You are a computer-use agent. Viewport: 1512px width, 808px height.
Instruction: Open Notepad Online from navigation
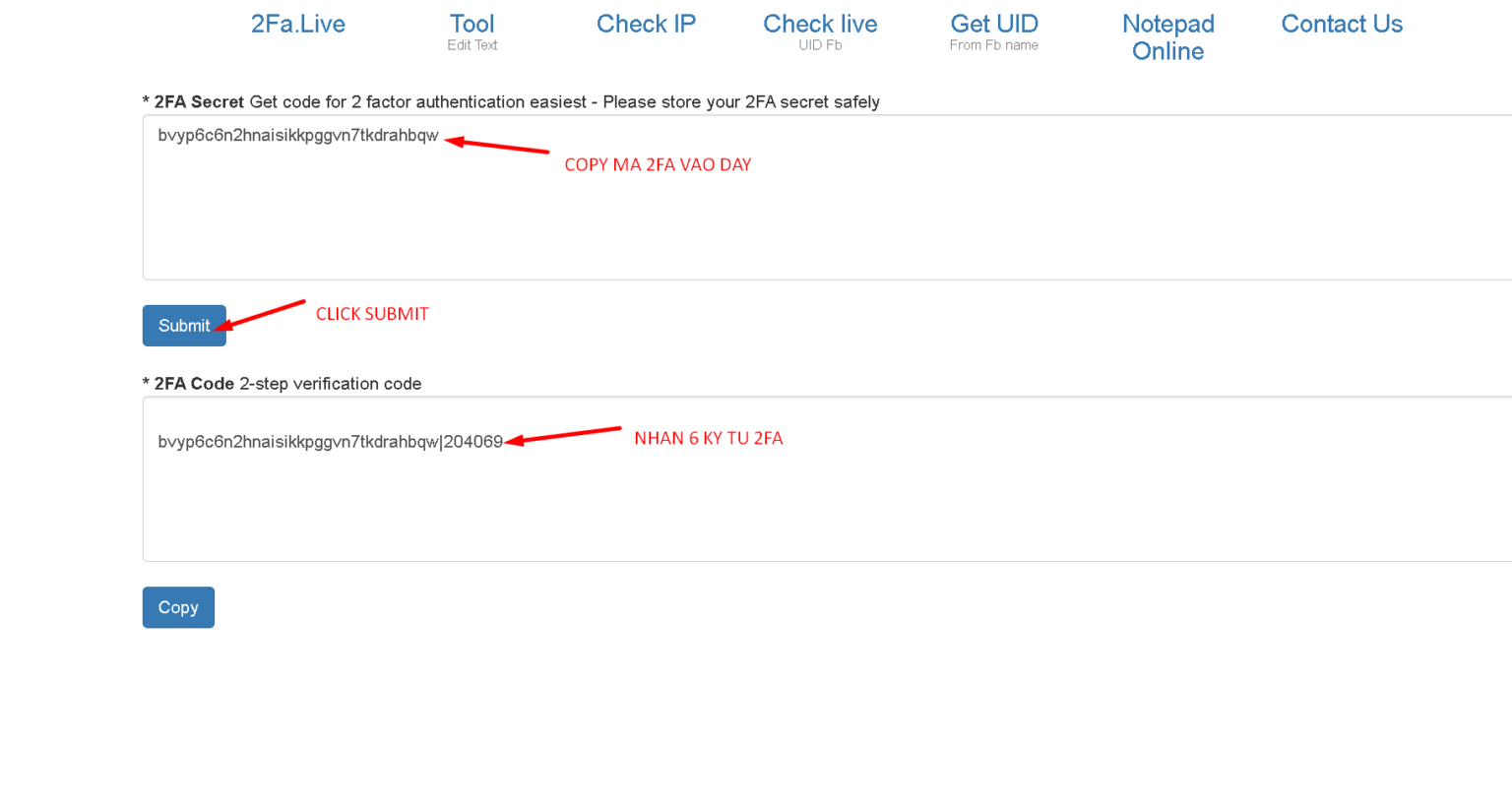coord(1167,37)
